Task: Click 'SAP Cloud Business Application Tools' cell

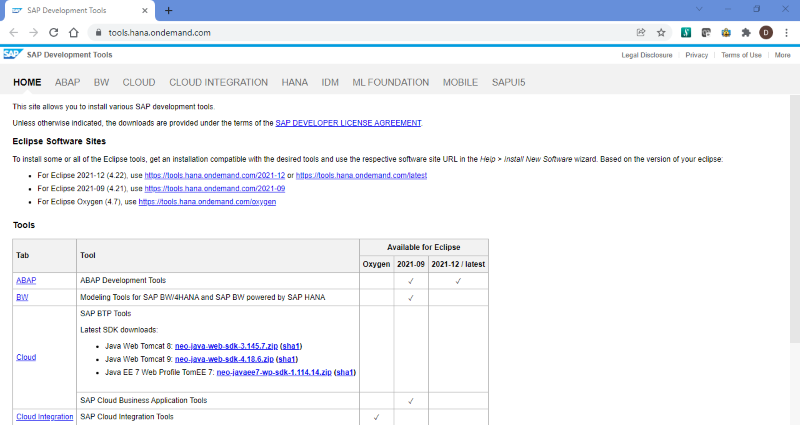Action: [x=218, y=401]
